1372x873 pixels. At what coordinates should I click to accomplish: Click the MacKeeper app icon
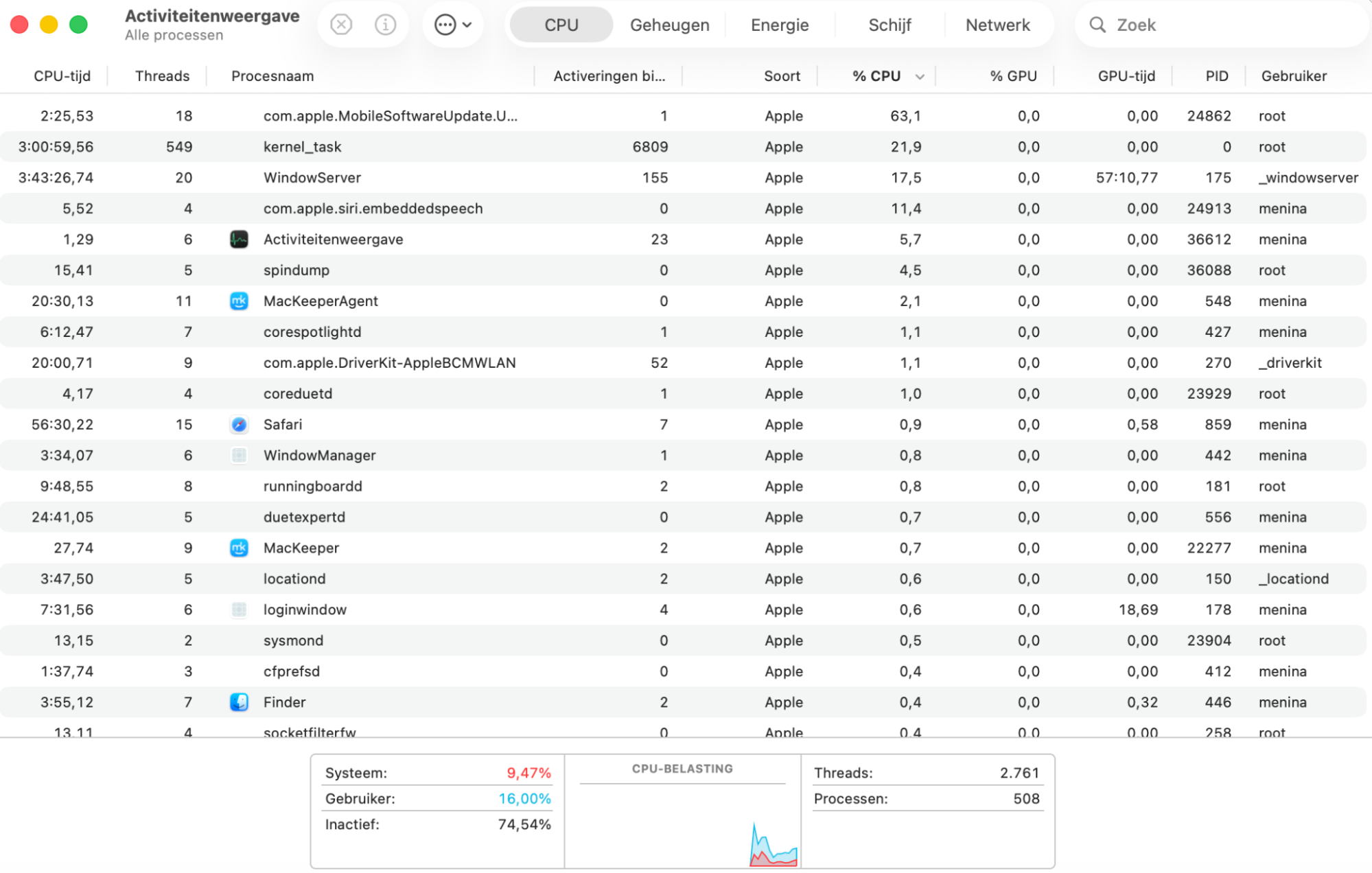pos(239,548)
